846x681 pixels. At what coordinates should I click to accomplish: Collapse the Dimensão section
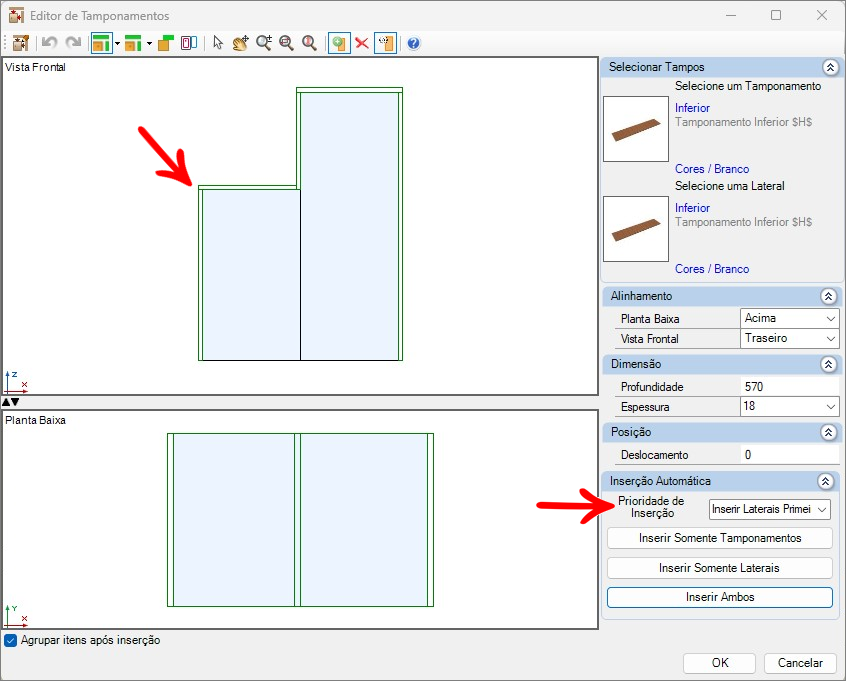[x=828, y=364]
